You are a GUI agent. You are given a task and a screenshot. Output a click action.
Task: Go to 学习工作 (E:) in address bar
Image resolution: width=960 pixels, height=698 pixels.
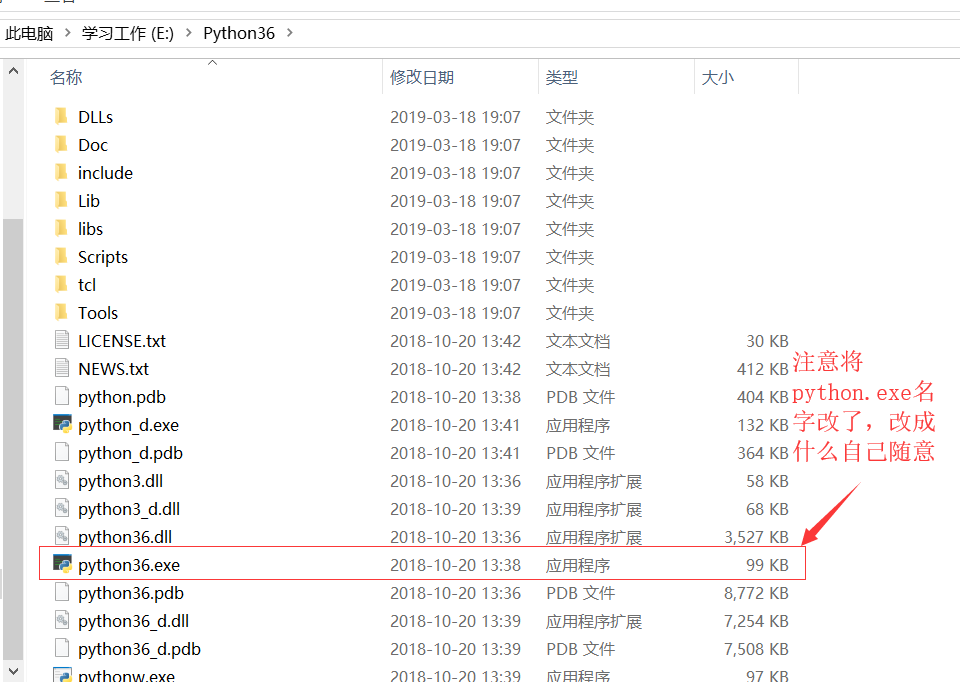[x=127, y=33]
